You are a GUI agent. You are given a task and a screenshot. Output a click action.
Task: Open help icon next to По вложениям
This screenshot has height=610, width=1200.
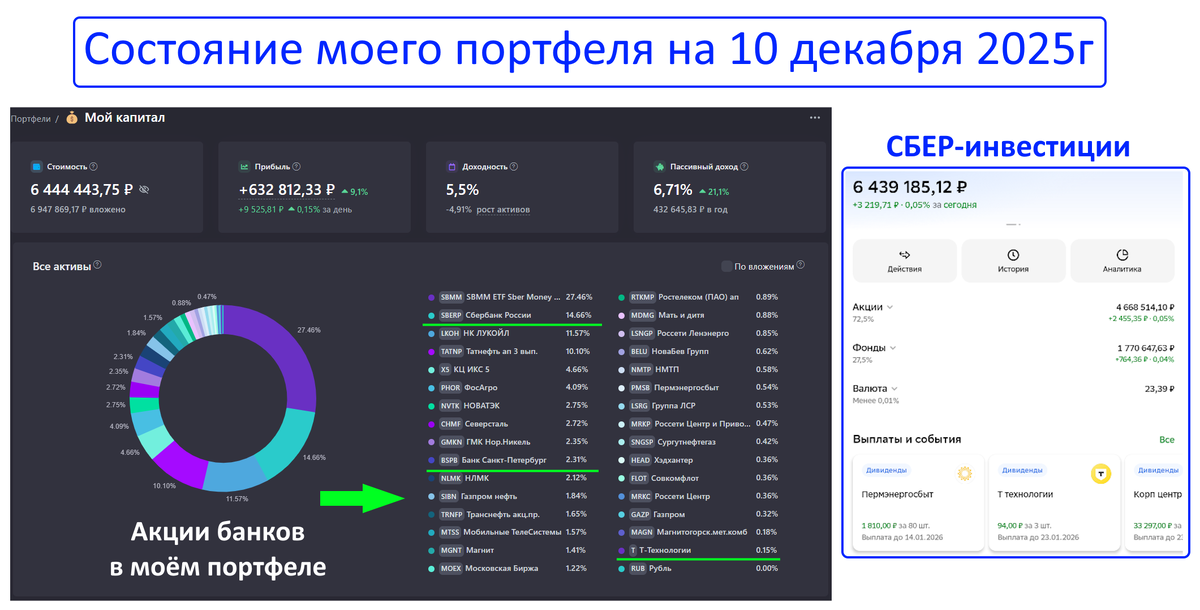coord(802,266)
